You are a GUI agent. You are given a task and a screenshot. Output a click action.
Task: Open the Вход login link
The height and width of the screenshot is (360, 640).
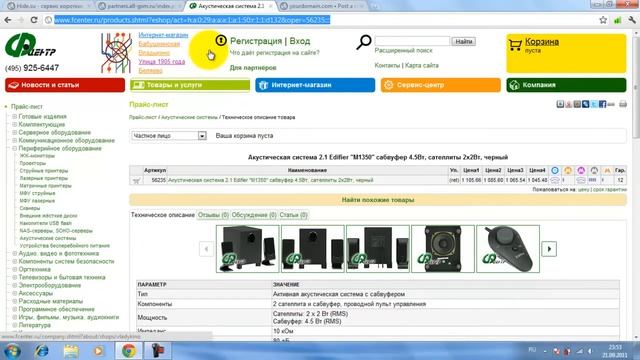click(300, 41)
